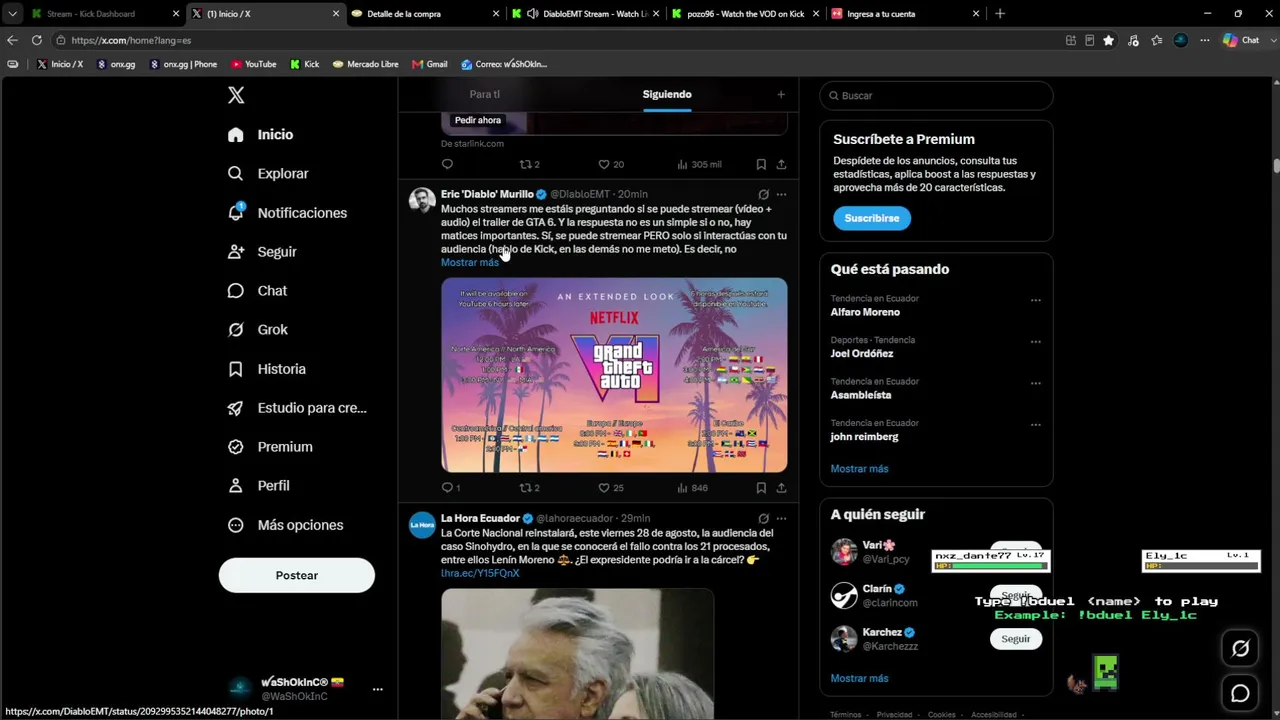
Task: Share Eric 'Diablo' Murillo's post
Action: click(x=781, y=488)
